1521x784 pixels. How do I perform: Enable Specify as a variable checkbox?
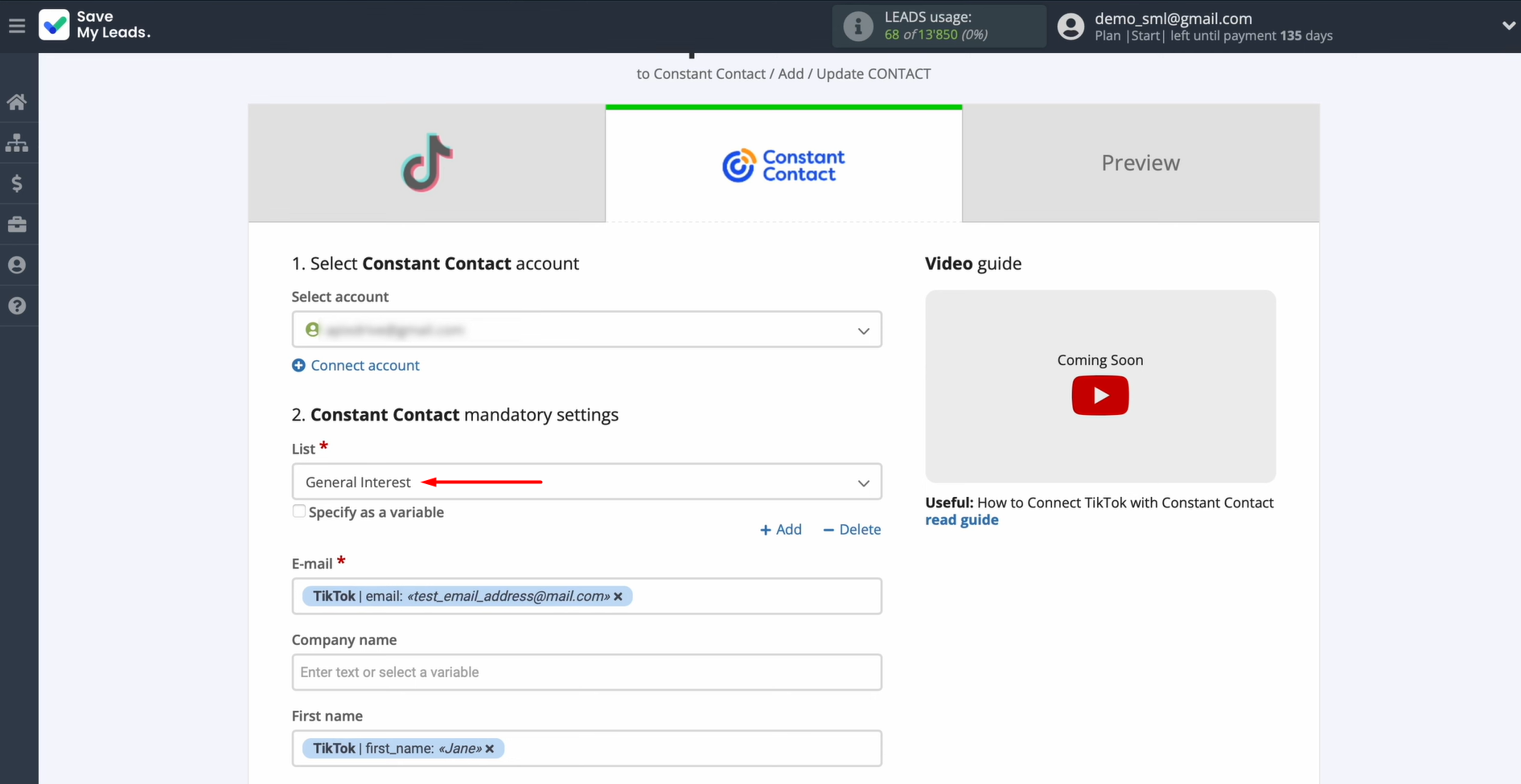299,511
